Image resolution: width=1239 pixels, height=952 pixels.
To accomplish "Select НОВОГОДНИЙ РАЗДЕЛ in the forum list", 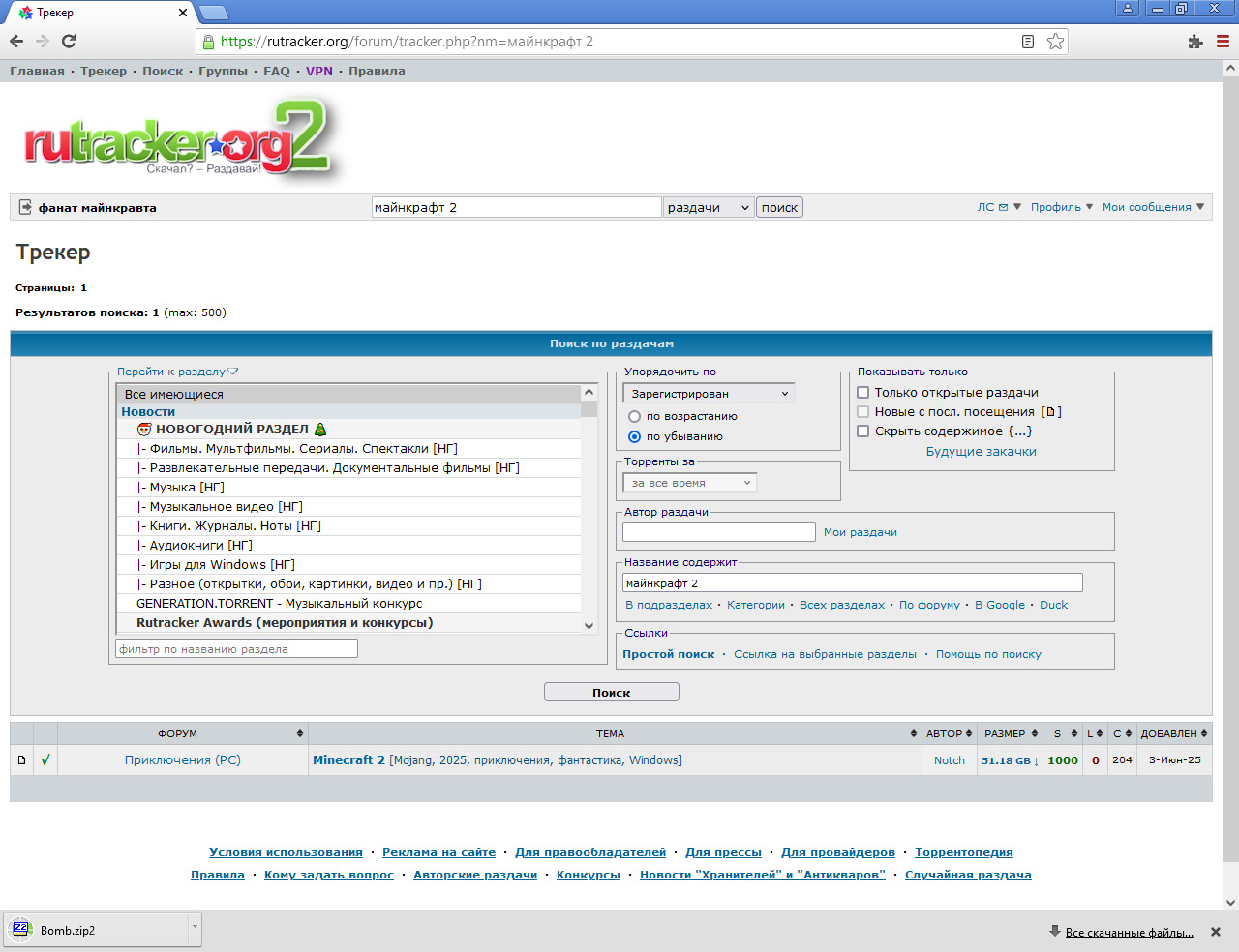I will (x=348, y=430).
